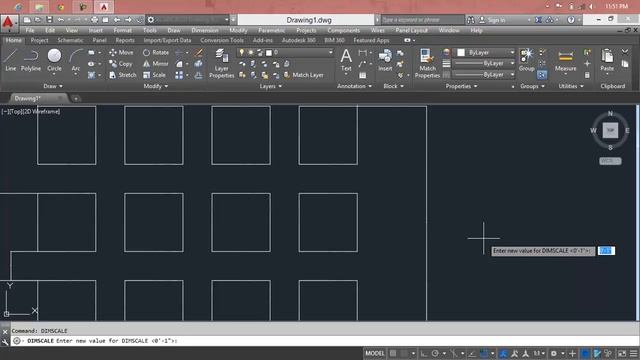Expand the Annotation panel
This screenshot has height=360, width=640.
354,86
